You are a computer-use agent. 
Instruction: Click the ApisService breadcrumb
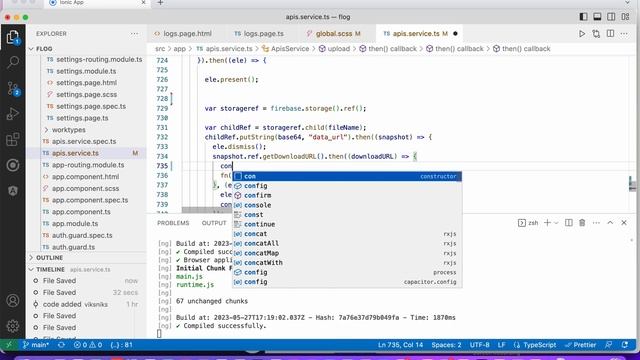click(x=290, y=49)
